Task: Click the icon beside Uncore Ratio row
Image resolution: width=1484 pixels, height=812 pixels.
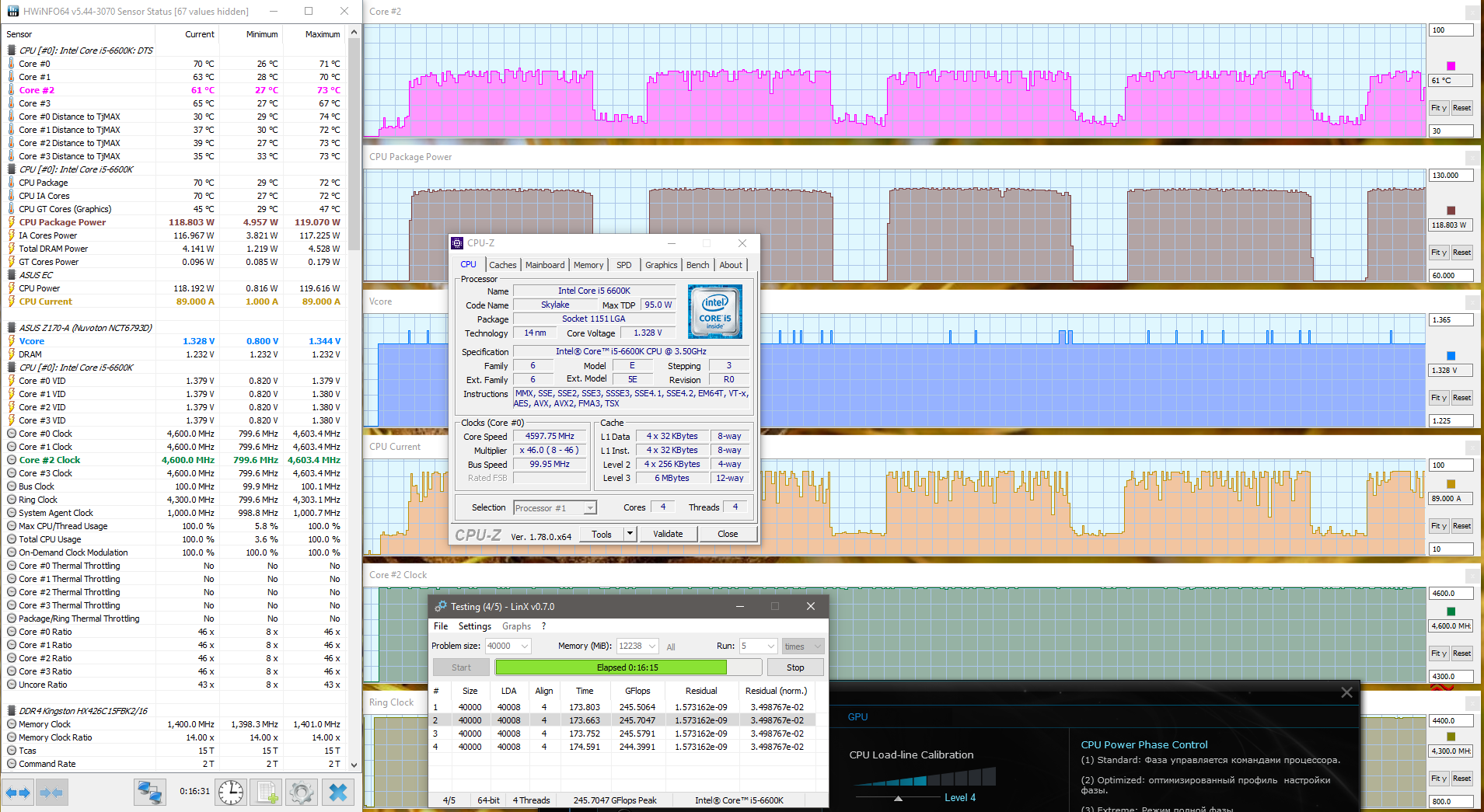Action: coord(11,685)
